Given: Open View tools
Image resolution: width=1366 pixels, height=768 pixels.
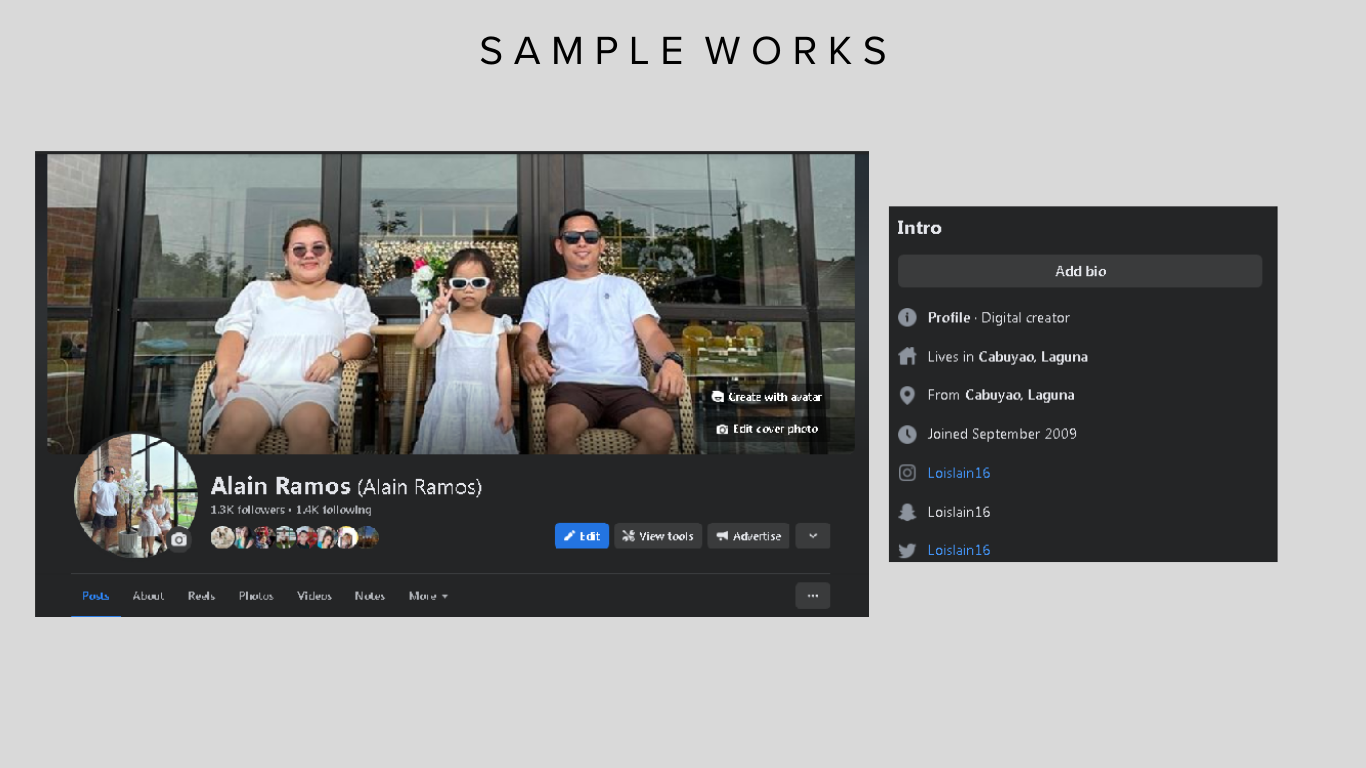Looking at the screenshot, I should coord(658,536).
